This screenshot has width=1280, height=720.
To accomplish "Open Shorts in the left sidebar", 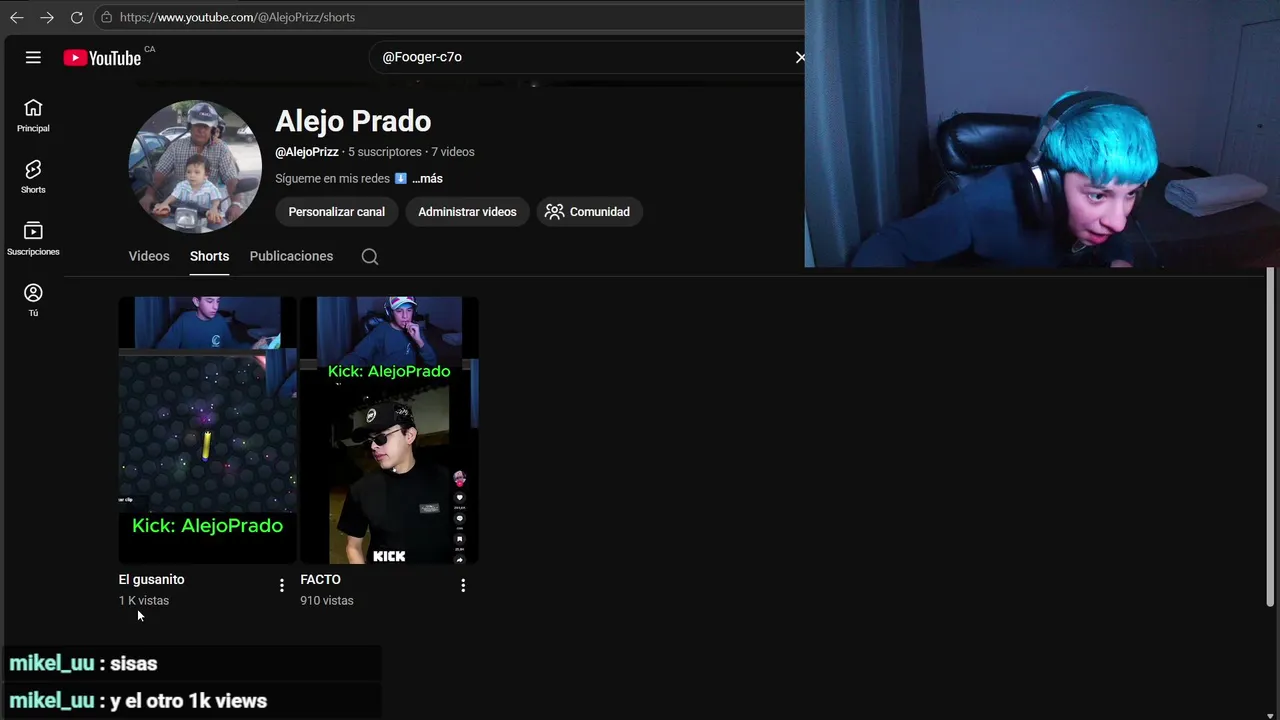I will tap(33, 177).
